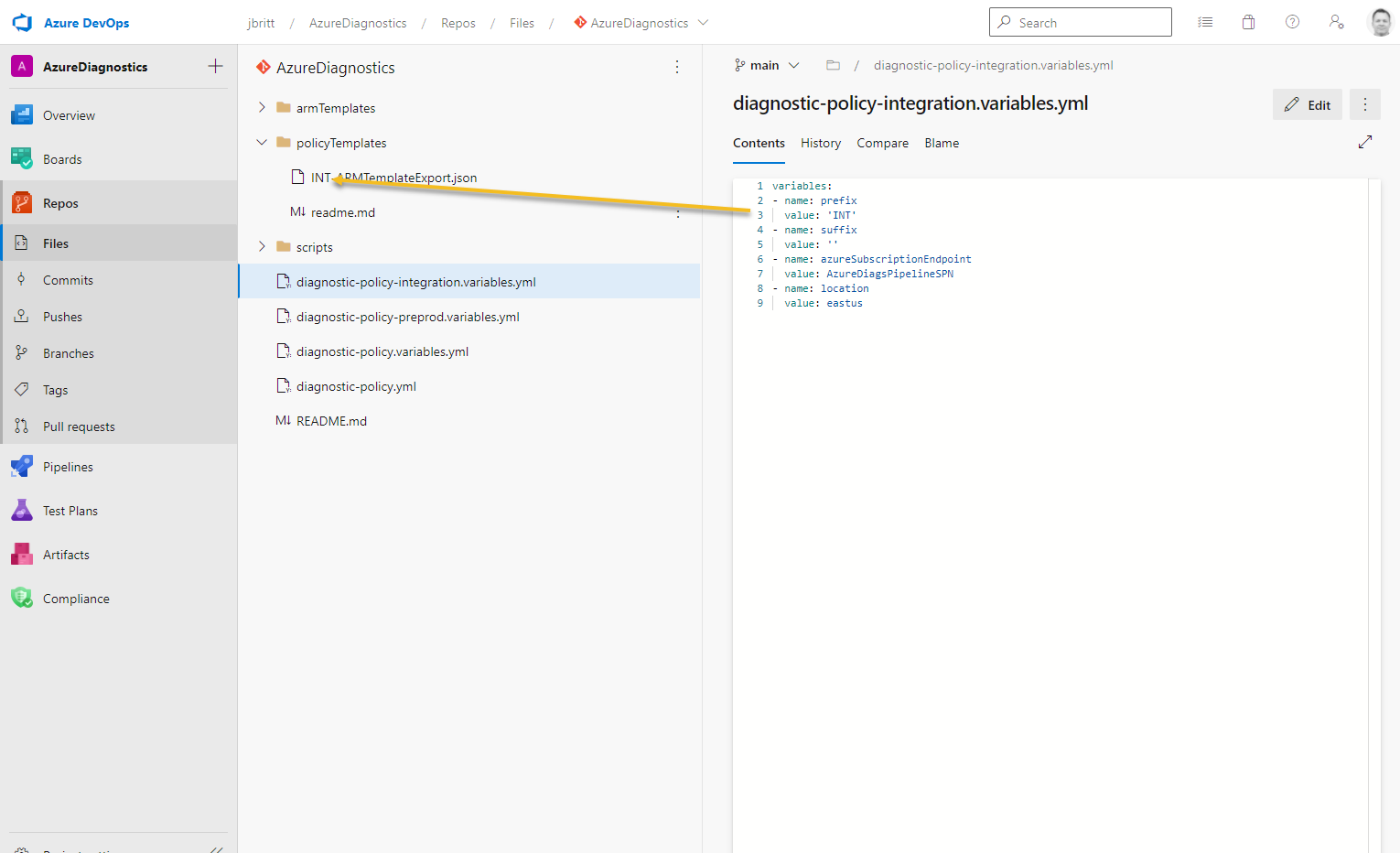Viewport: 1400px width, 853px height.
Task: Click the Edit button
Action: click(1308, 104)
